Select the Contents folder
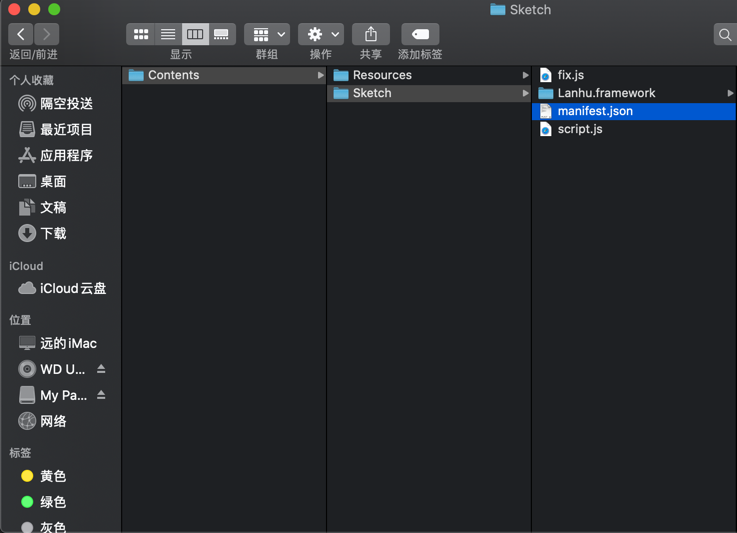The height and width of the screenshot is (533, 737). pos(224,75)
